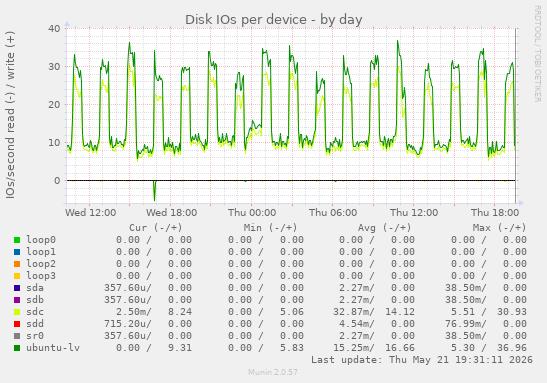547x383 pixels.
Task: Click the 'Munin 2.0.57' version footer
Action: [273, 372]
